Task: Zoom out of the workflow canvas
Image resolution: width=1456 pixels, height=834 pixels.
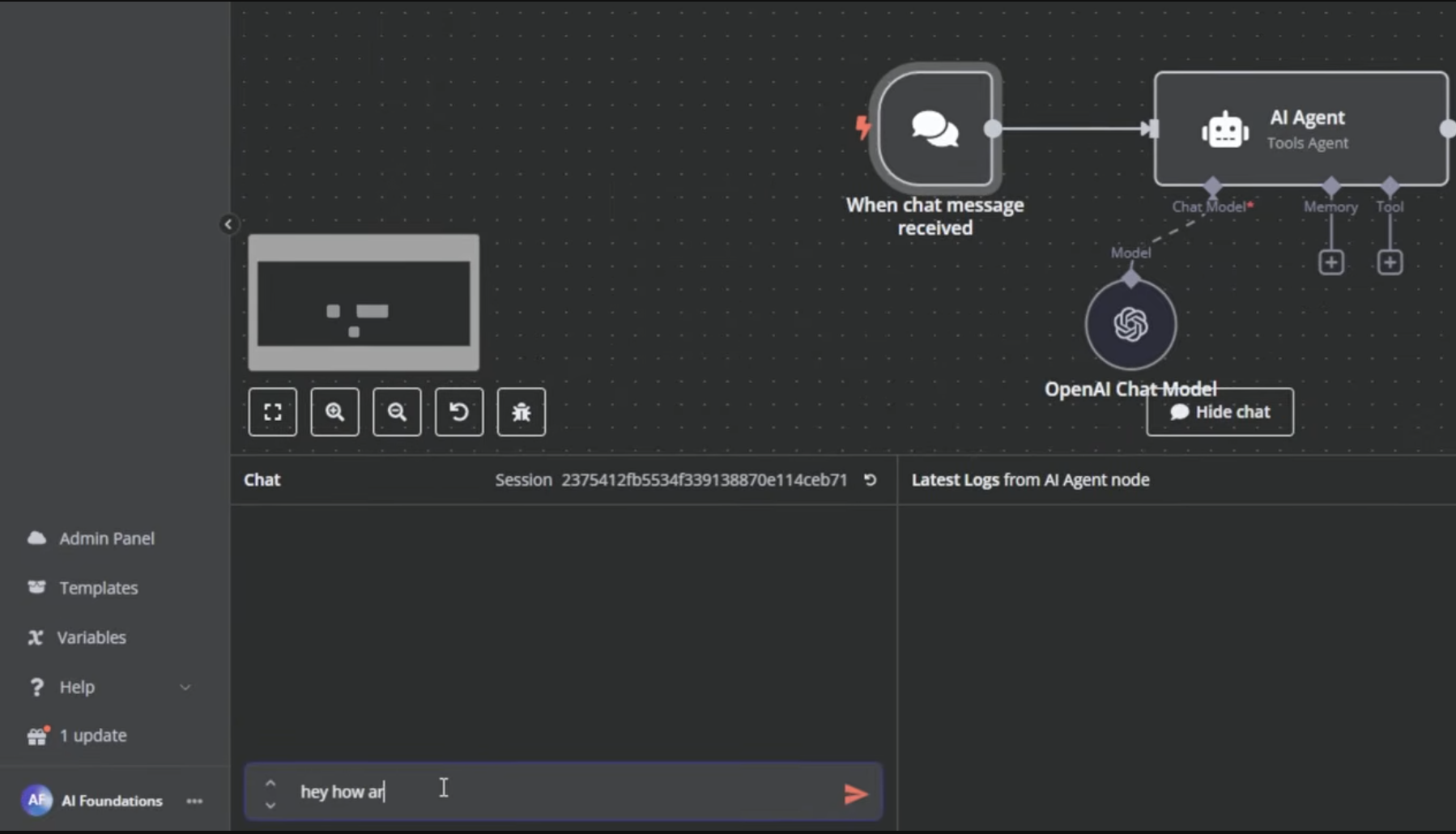Action: (x=397, y=412)
